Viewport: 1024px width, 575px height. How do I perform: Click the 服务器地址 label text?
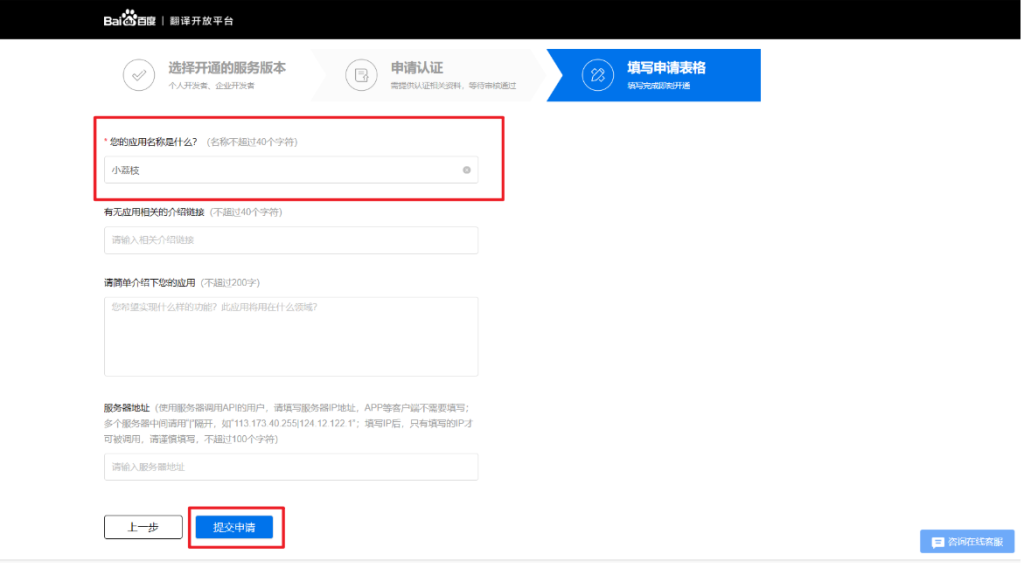[x=127, y=408]
